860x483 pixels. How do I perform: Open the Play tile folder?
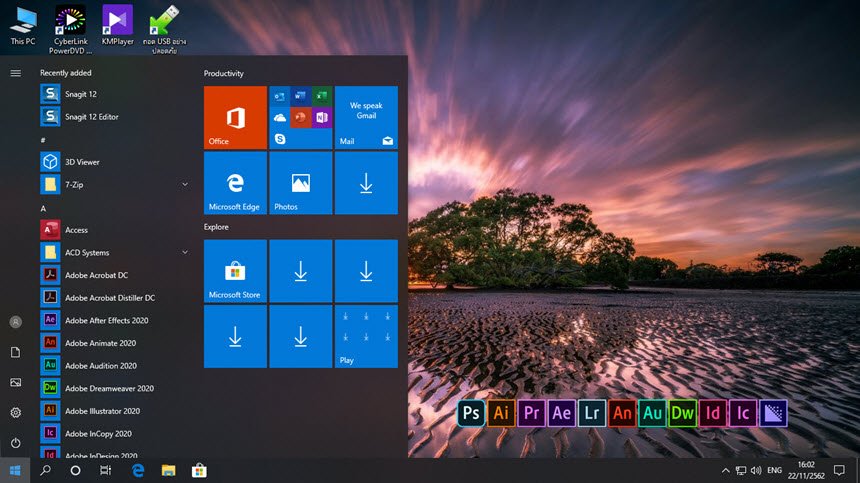[x=366, y=337]
